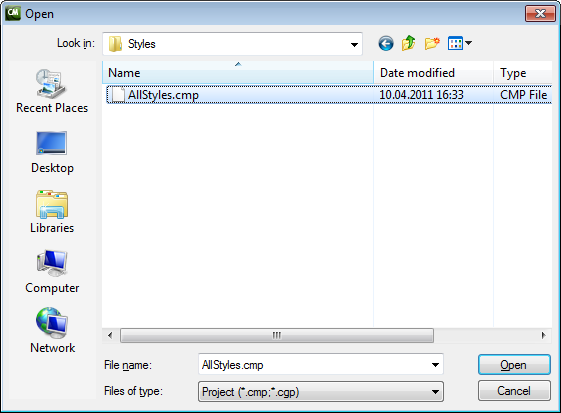Screen dimensions: 561x413
Task: Open the View Menu icon
Action: (460, 44)
